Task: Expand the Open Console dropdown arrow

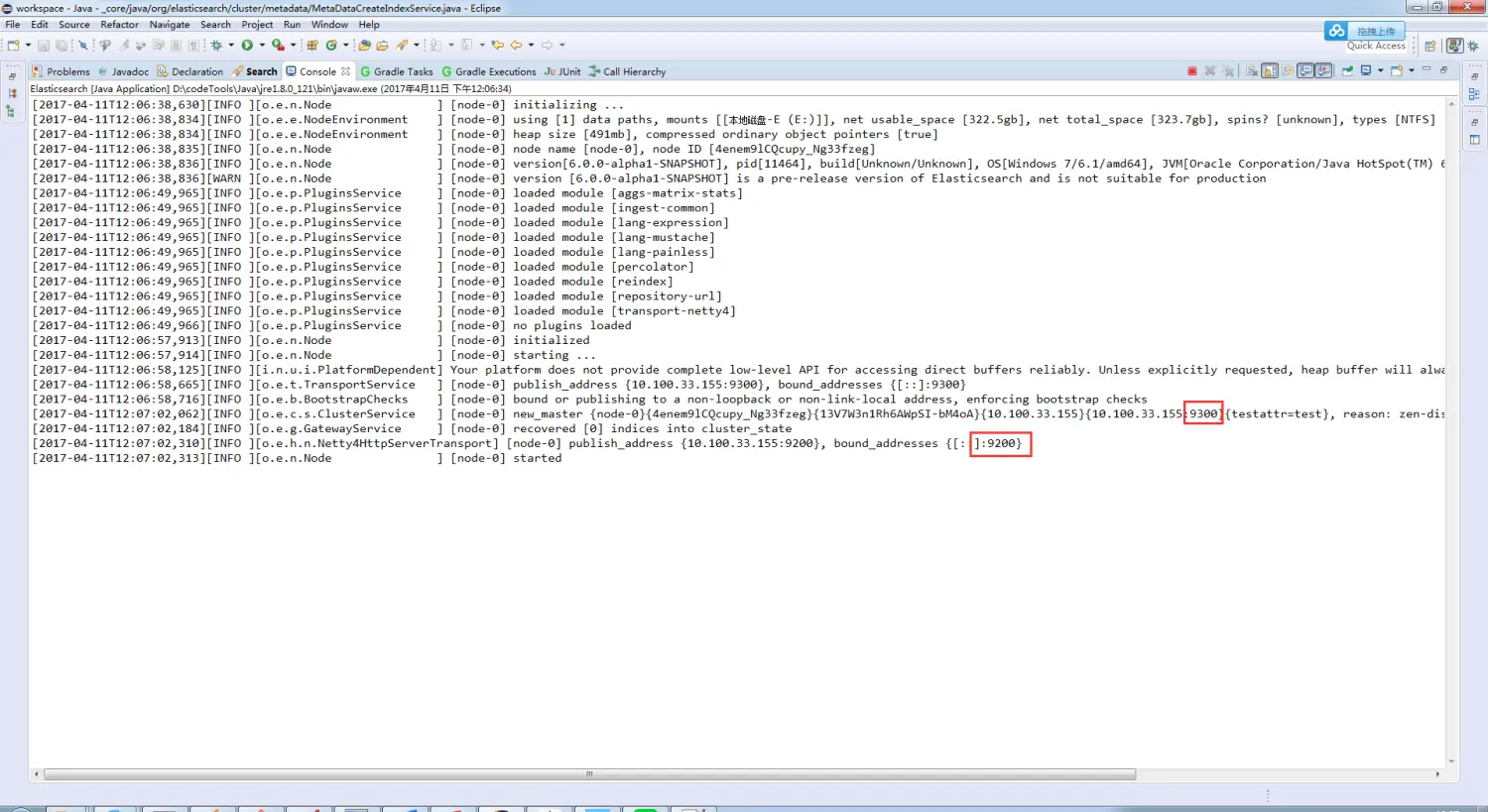Action: 1412,70
